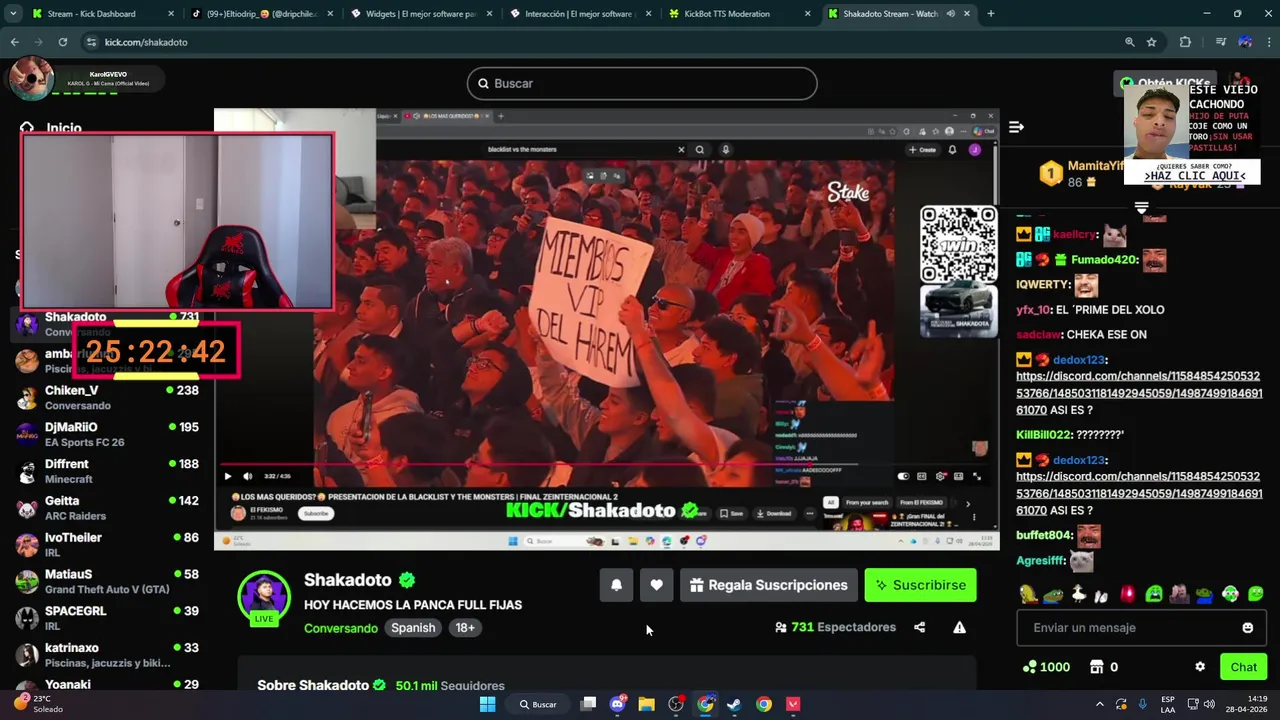This screenshot has height=720, width=1280.
Task: Open taskbar Buscar search box
Action: [x=538, y=704]
